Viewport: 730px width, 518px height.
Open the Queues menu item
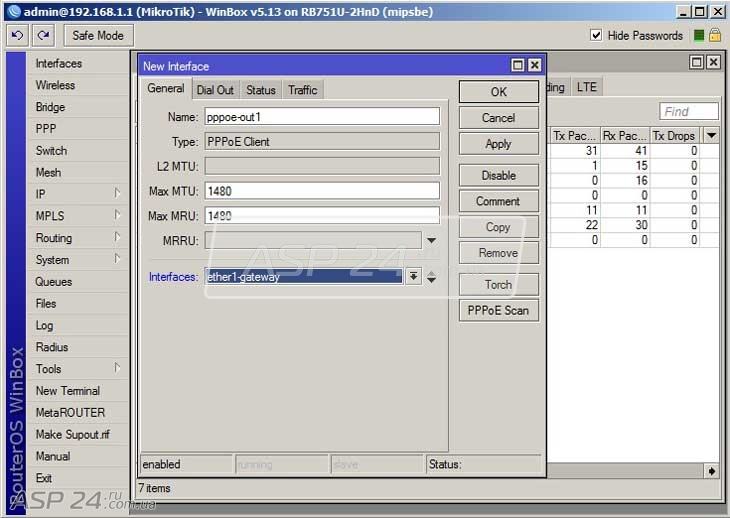[54, 282]
